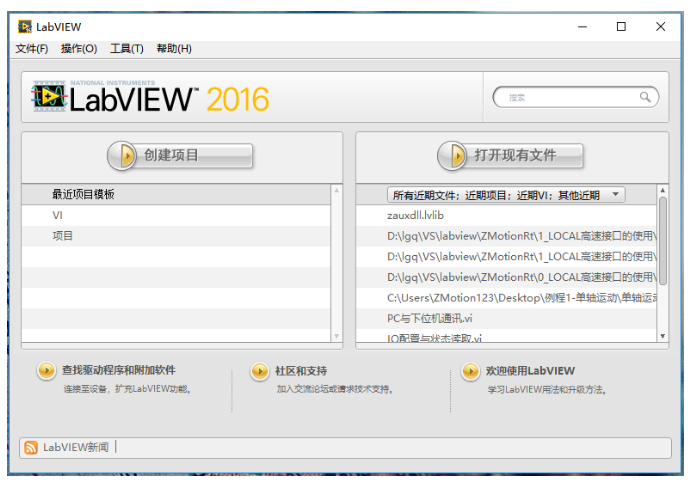Close the LabVIEW window
Screen dimensions: 694x486
click(660, 27)
